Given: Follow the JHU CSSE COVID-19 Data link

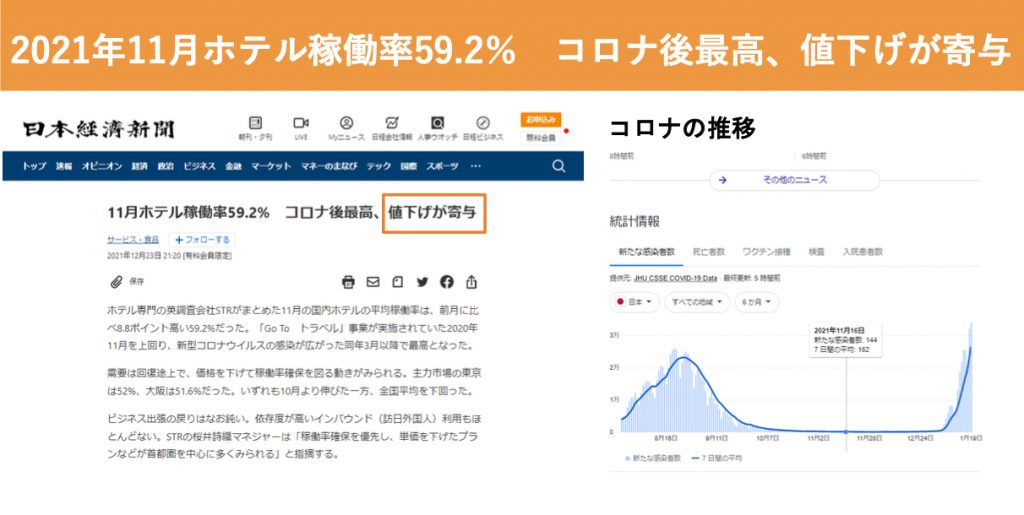Looking at the screenshot, I should (x=676, y=278).
